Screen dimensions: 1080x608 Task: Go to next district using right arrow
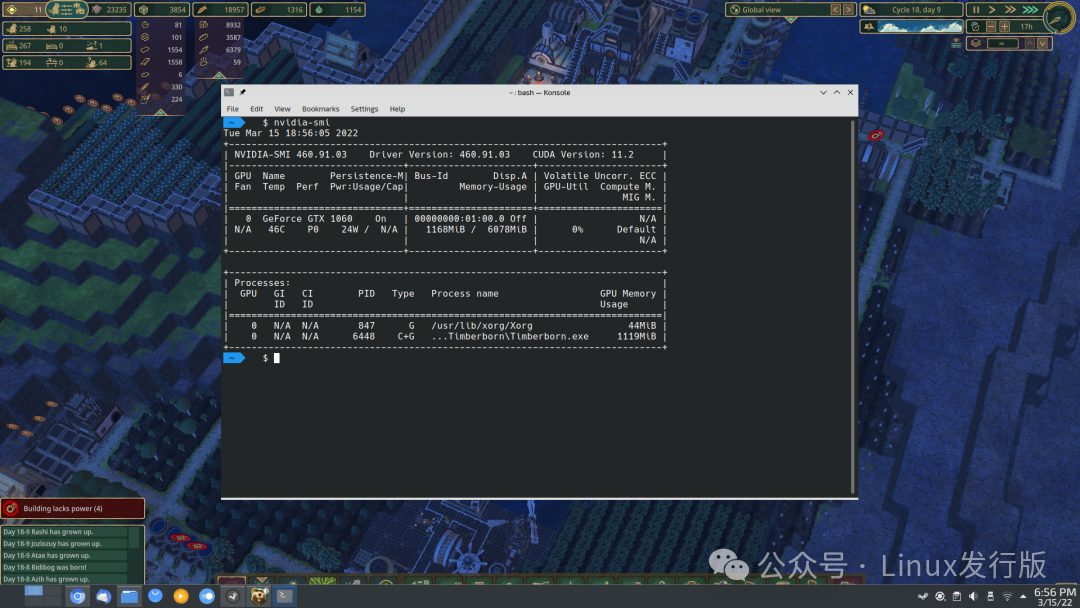tap(849, 10)
